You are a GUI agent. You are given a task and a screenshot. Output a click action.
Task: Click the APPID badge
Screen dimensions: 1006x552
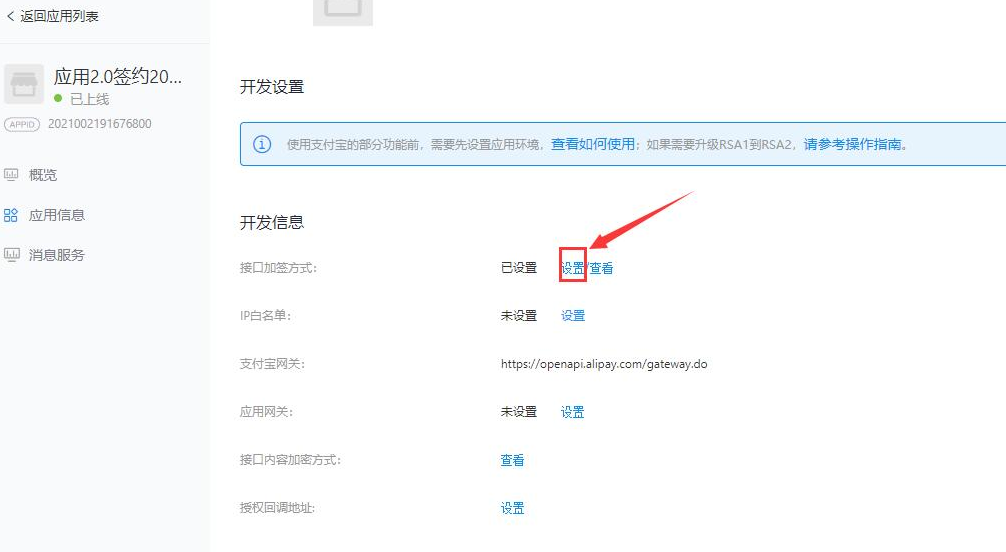coord(22,125)
